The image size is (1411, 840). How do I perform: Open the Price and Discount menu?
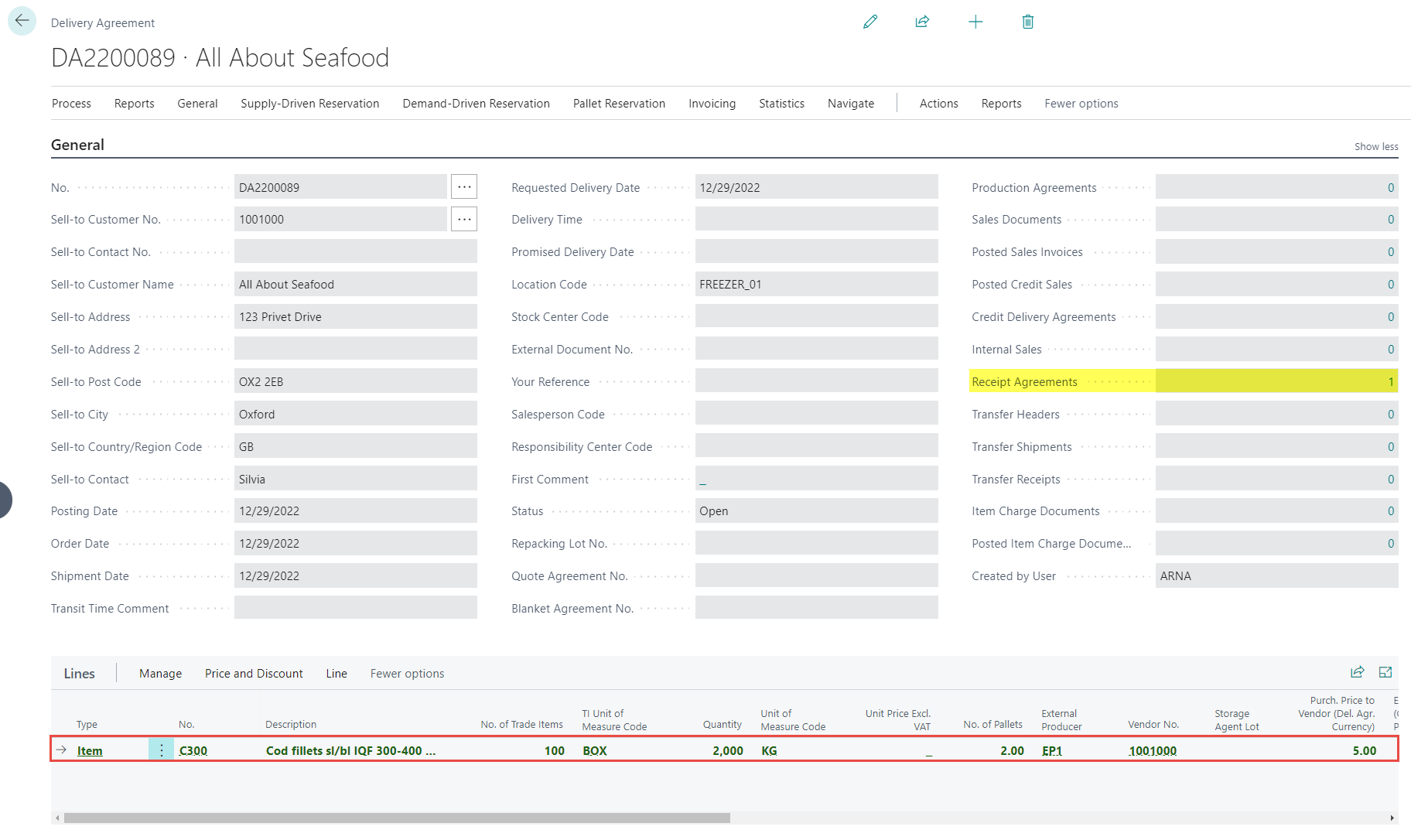pos(254,674)
